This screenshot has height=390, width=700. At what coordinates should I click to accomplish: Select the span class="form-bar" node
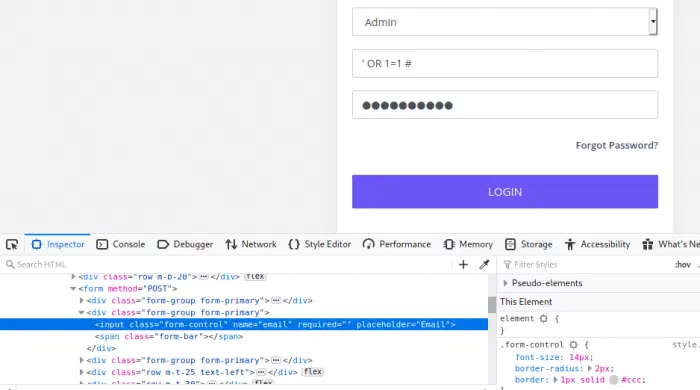(169, 336)
